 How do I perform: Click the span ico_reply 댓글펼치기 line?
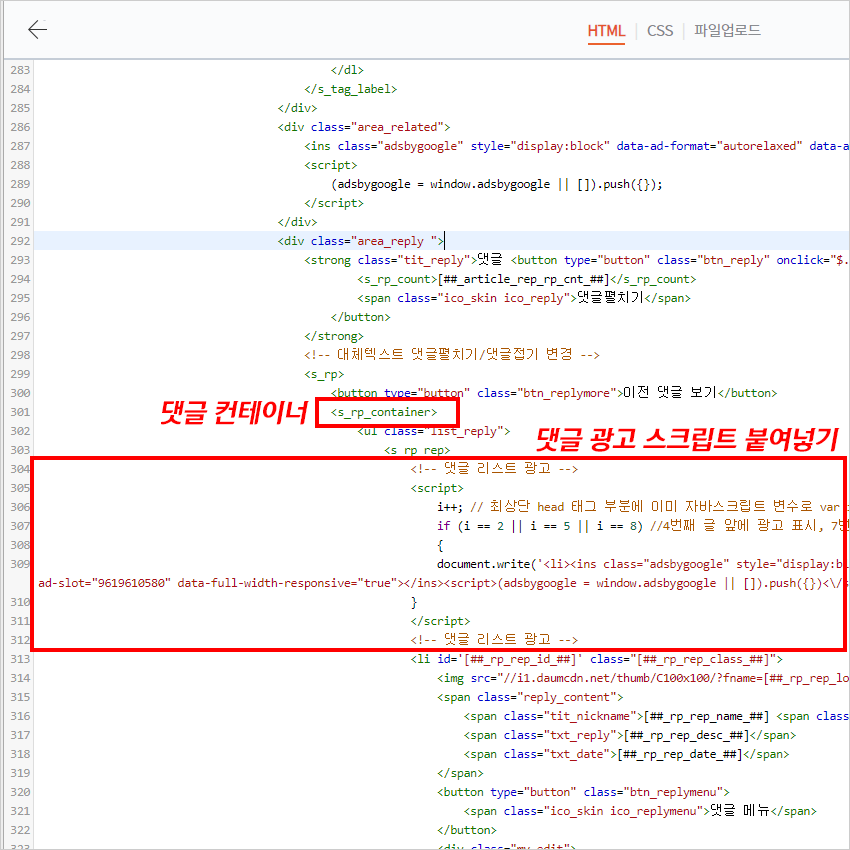point(524,298)
